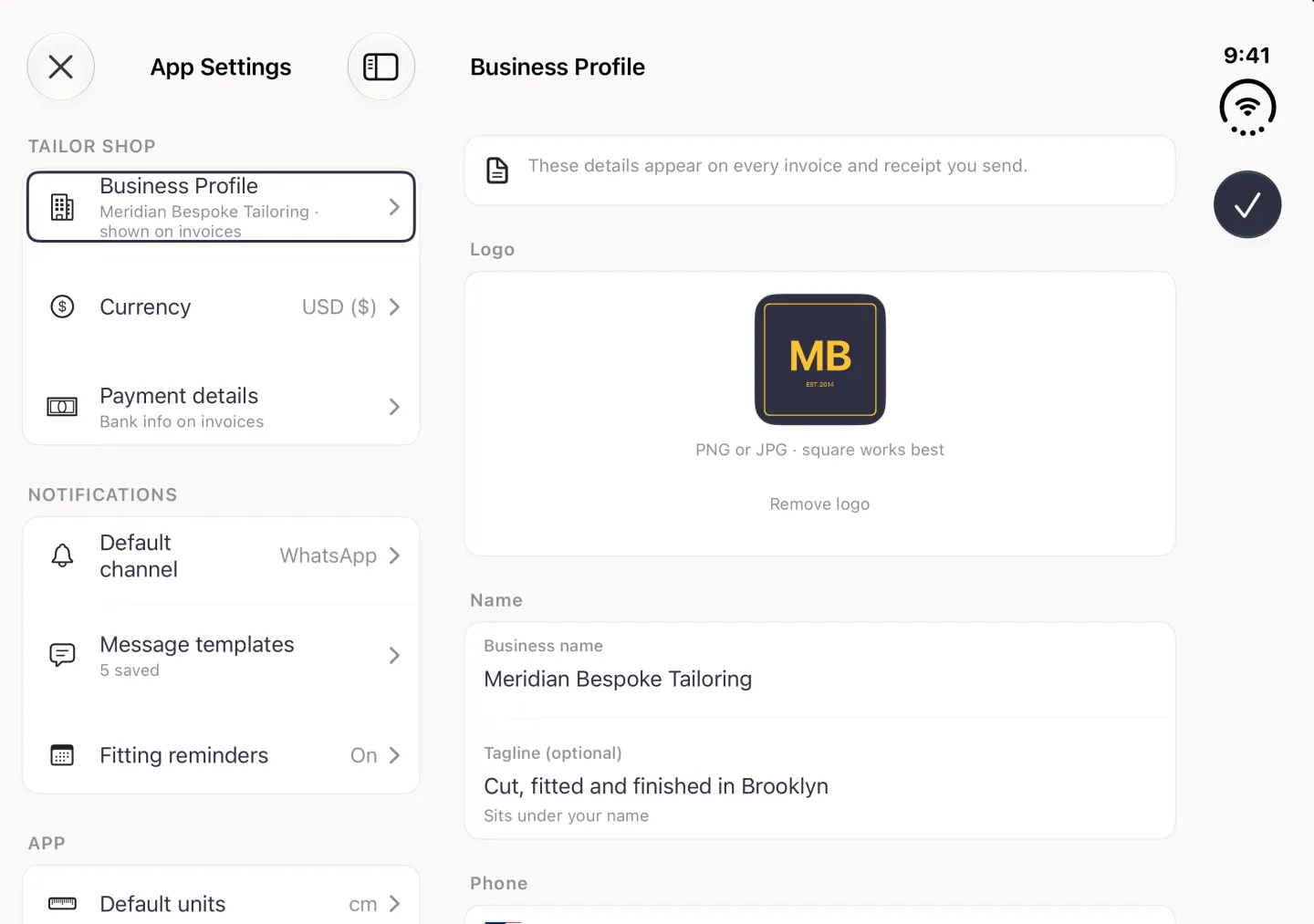Click the cm units value
This screenshot has width=1314, height=924.
[363, 905]
